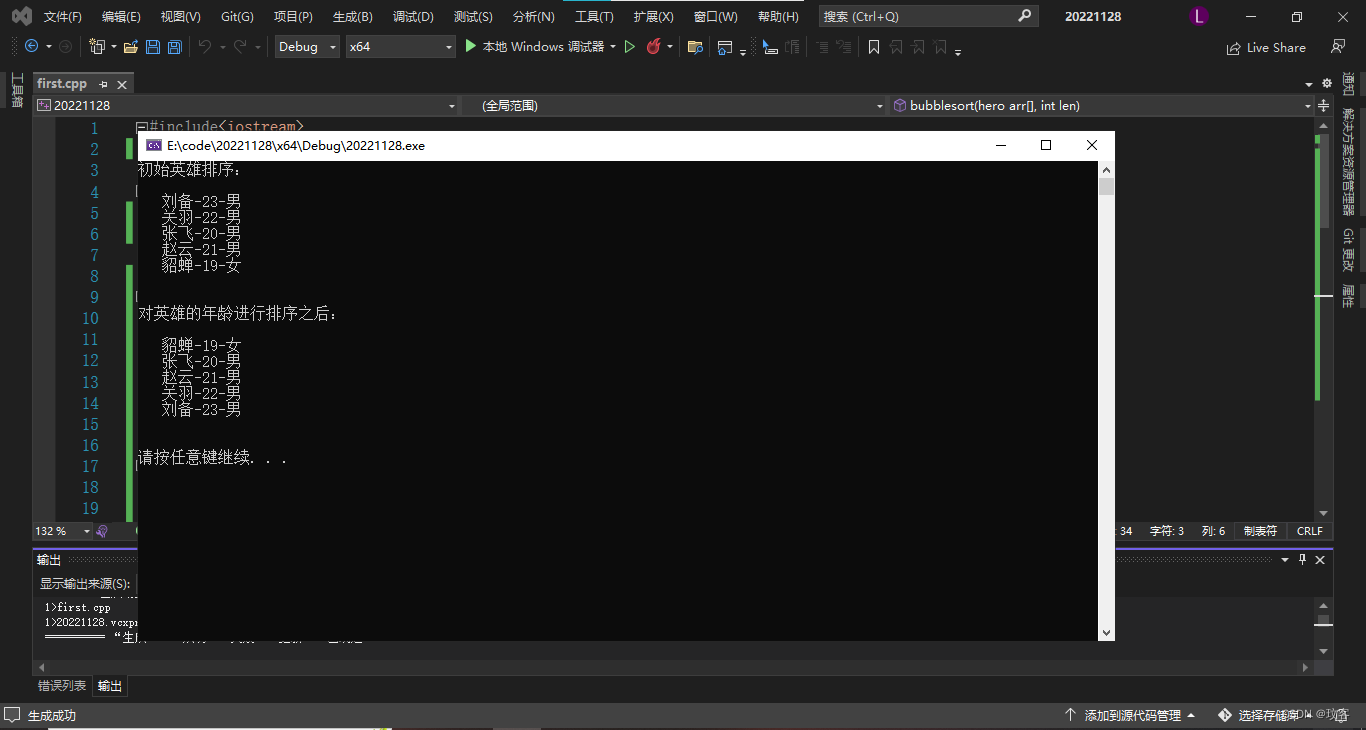Save the current file with the save icon
This screenshot has height=730, width=1366.
pyautogui.click(x=153, y=47)
